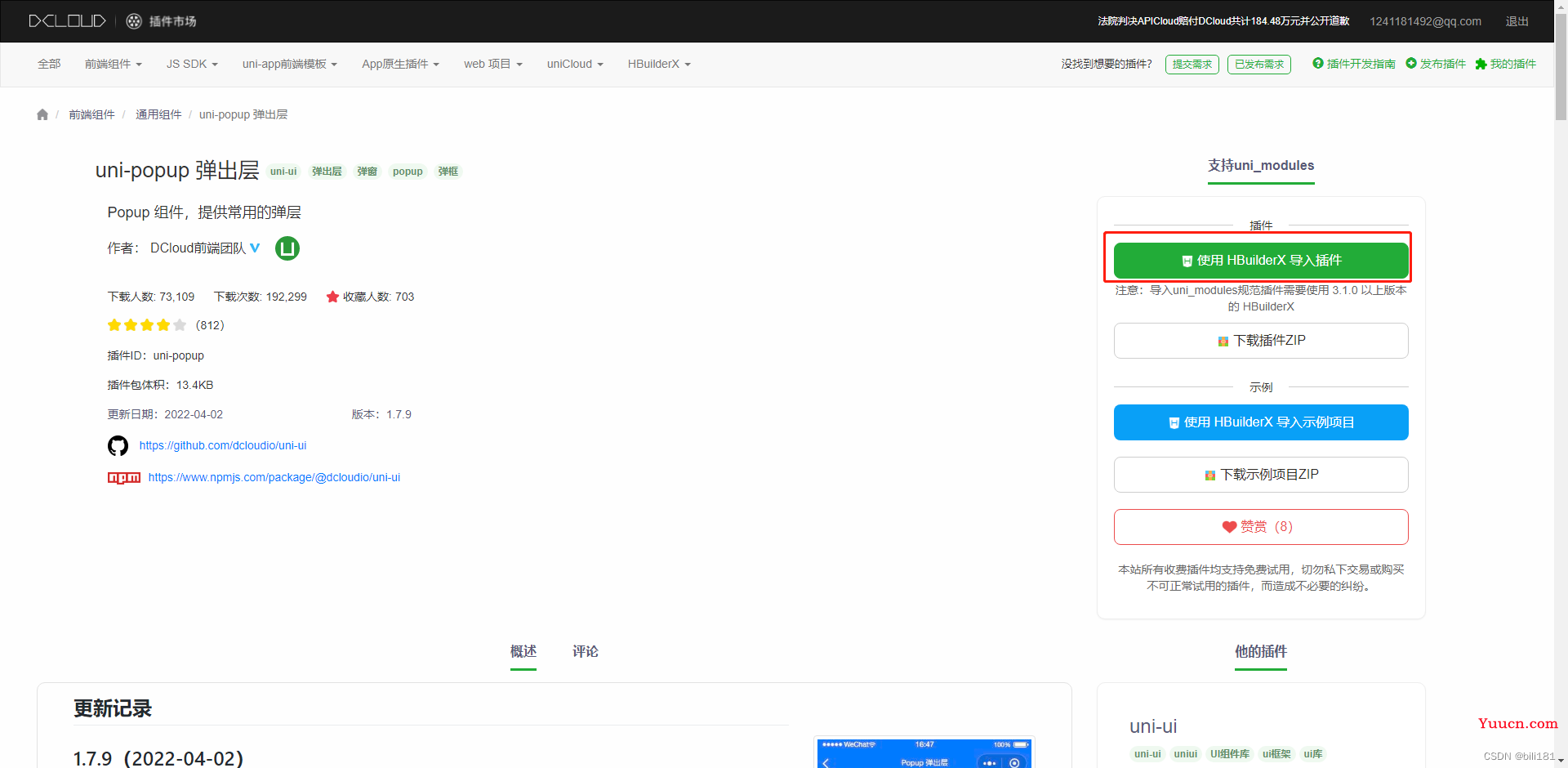Click the 更新日期: 2022-04-02 text
The height and width of the screenshot is (768, 1568).
click(x=165, y=414)
